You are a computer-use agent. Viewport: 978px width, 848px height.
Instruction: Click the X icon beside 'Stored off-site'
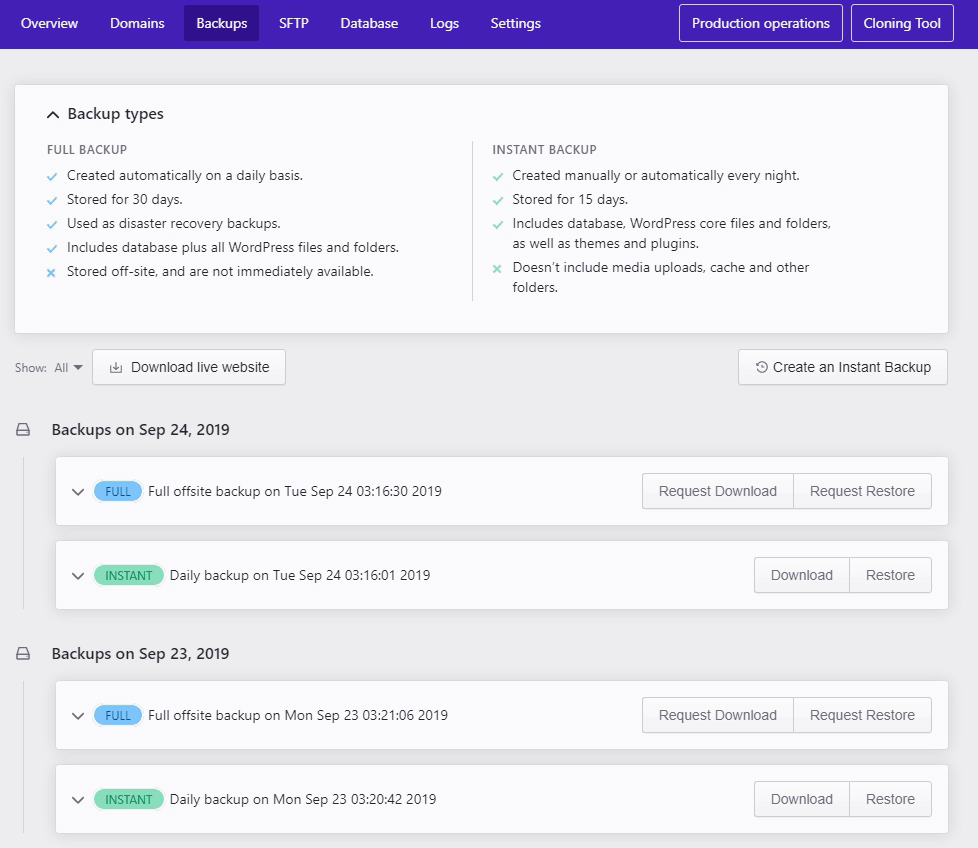[x=51, y=272]
